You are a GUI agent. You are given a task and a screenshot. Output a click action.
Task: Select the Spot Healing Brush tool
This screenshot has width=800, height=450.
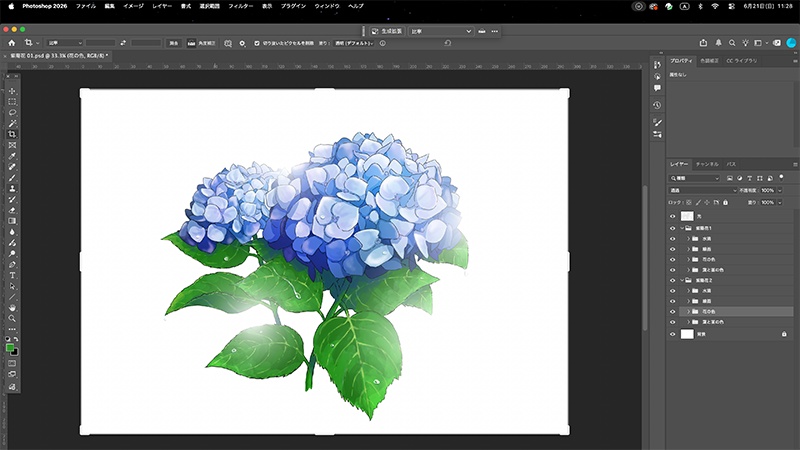coord(12,167)
